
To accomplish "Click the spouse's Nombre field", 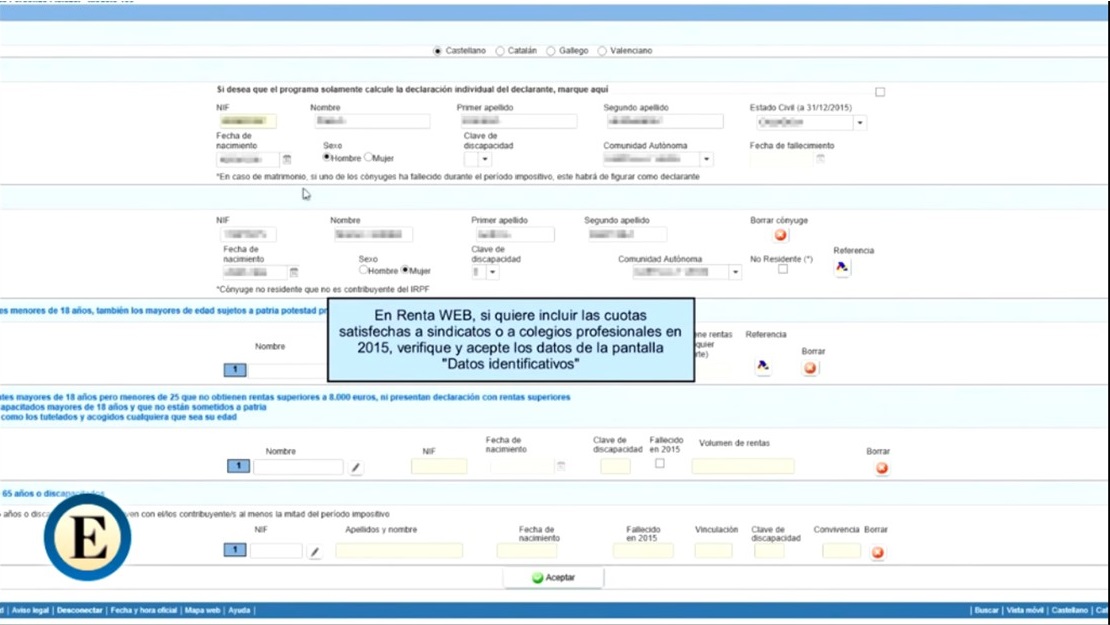I will 373,234.
